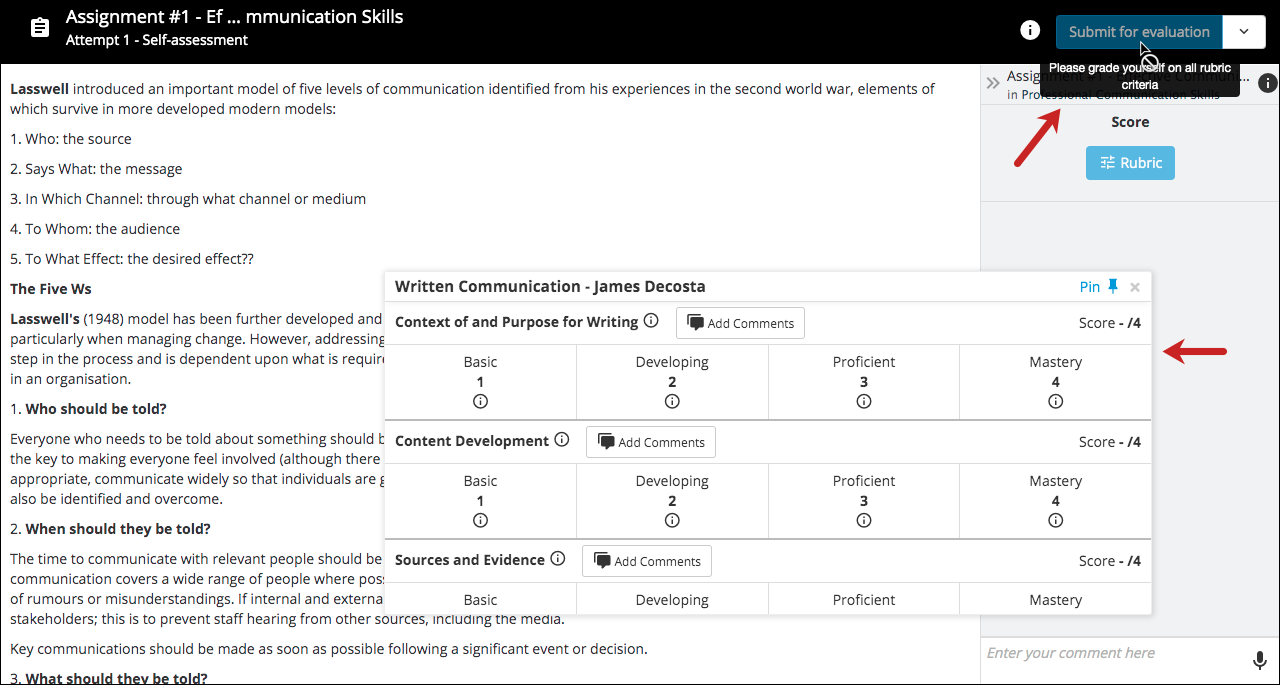Select Mastery 4 for Context of and Purpose

(x=1056, y=382)
